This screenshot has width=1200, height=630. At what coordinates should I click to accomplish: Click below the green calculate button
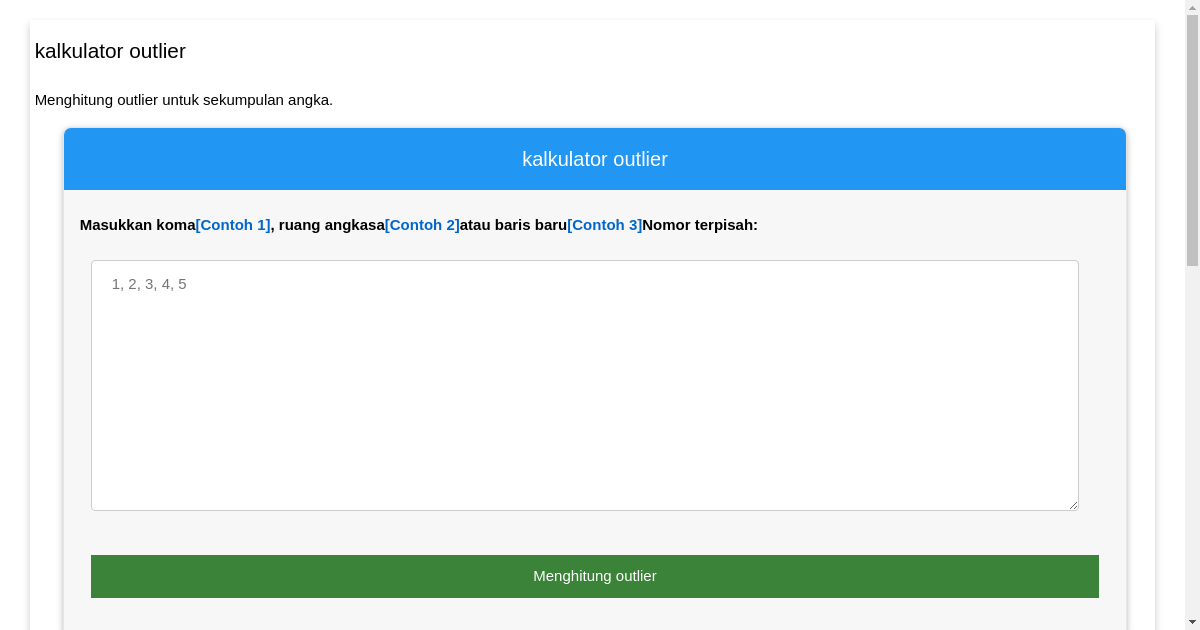point(595,615)
